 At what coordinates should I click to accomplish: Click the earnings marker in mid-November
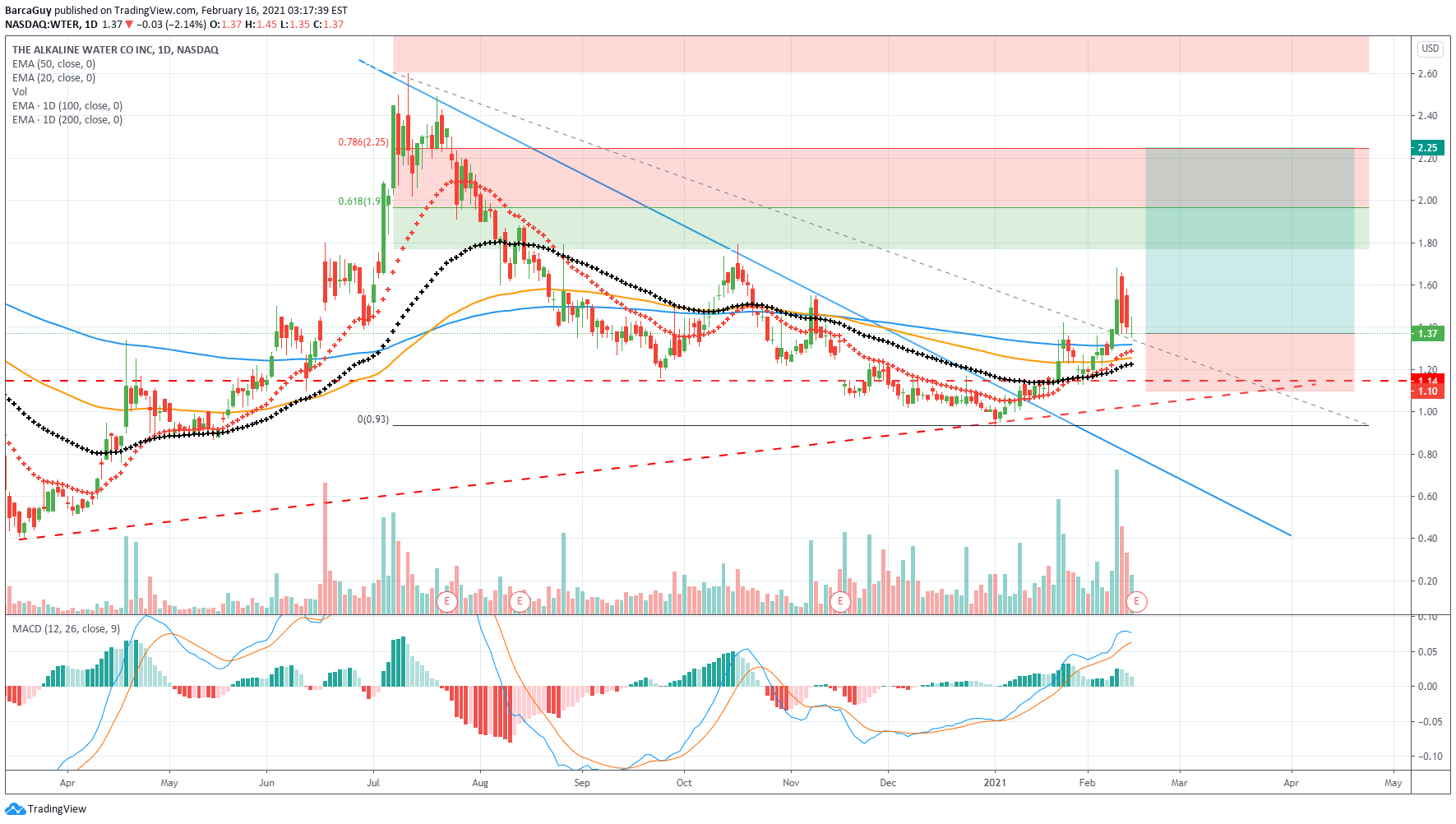pos(839,601)
